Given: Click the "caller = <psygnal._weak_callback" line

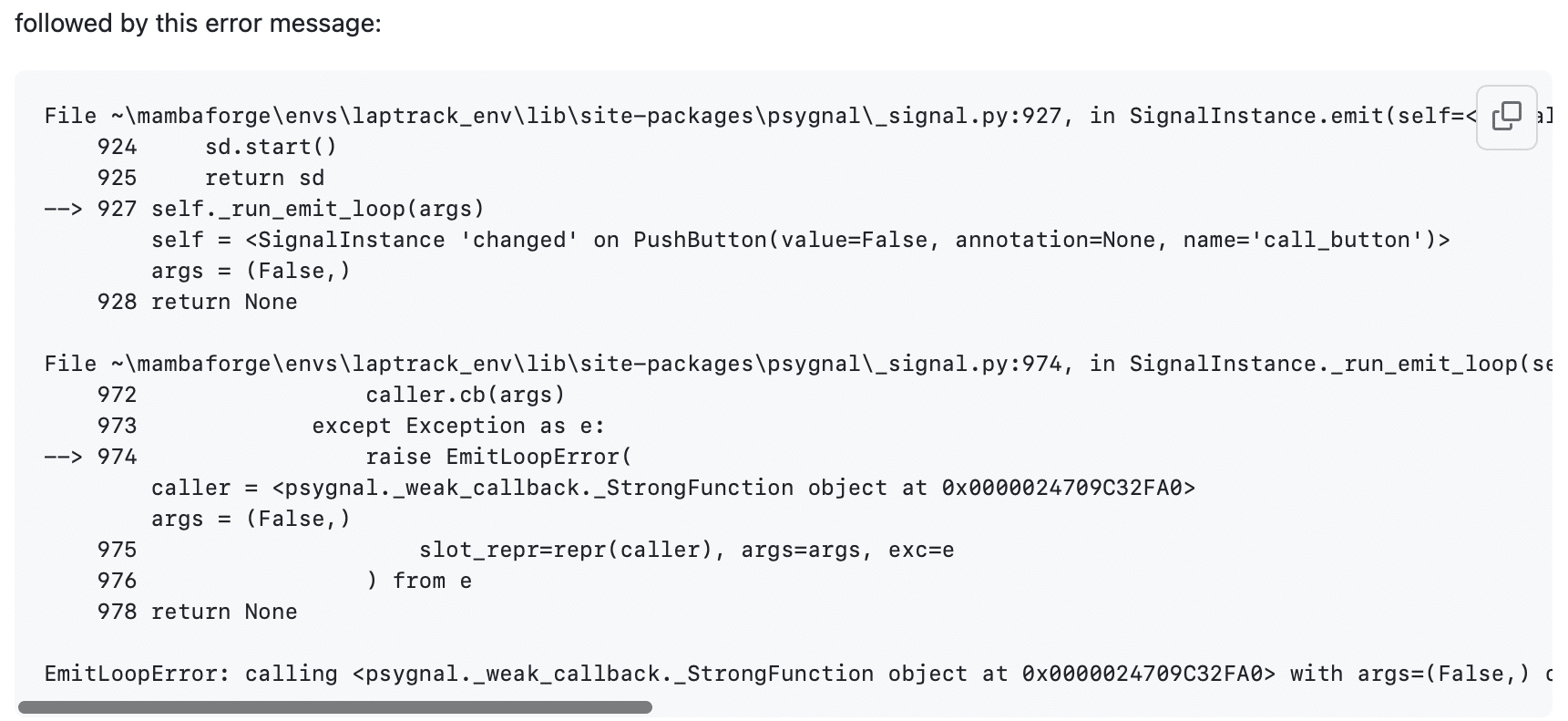Looking at the screenshot, I should click(x=672, y=488).
